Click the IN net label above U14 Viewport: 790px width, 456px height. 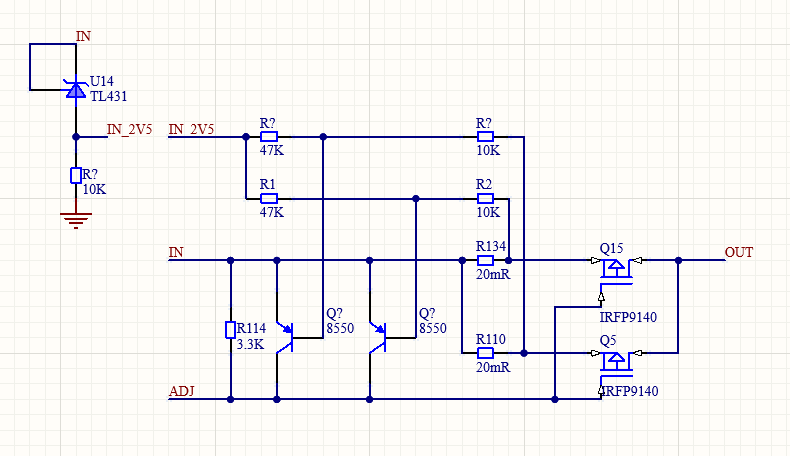pyautogui.click(x=83, y=36)
